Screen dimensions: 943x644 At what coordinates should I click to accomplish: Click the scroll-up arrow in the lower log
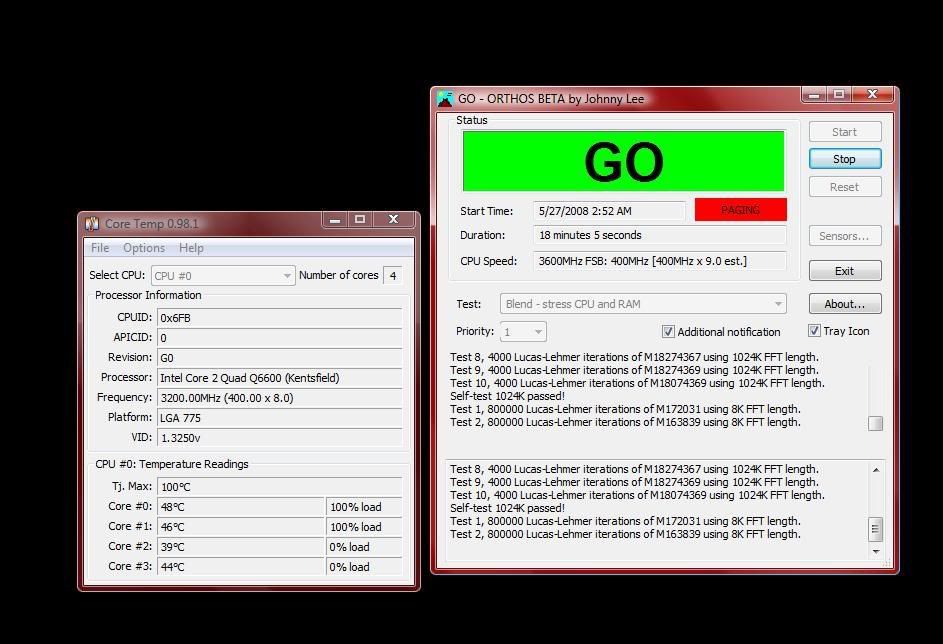[x=876, y=470]
